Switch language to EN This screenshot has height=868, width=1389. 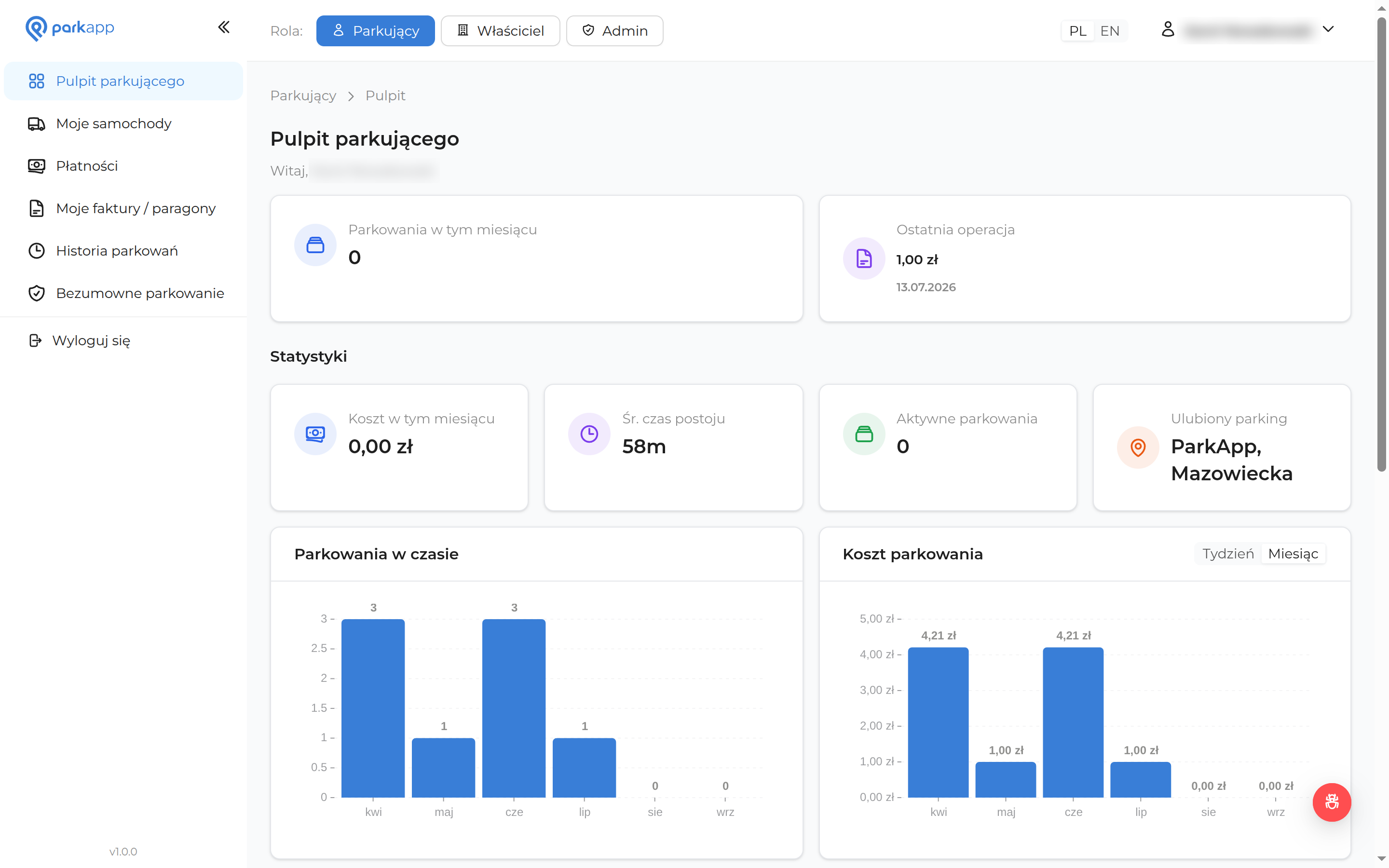[x=1109, y=31]
